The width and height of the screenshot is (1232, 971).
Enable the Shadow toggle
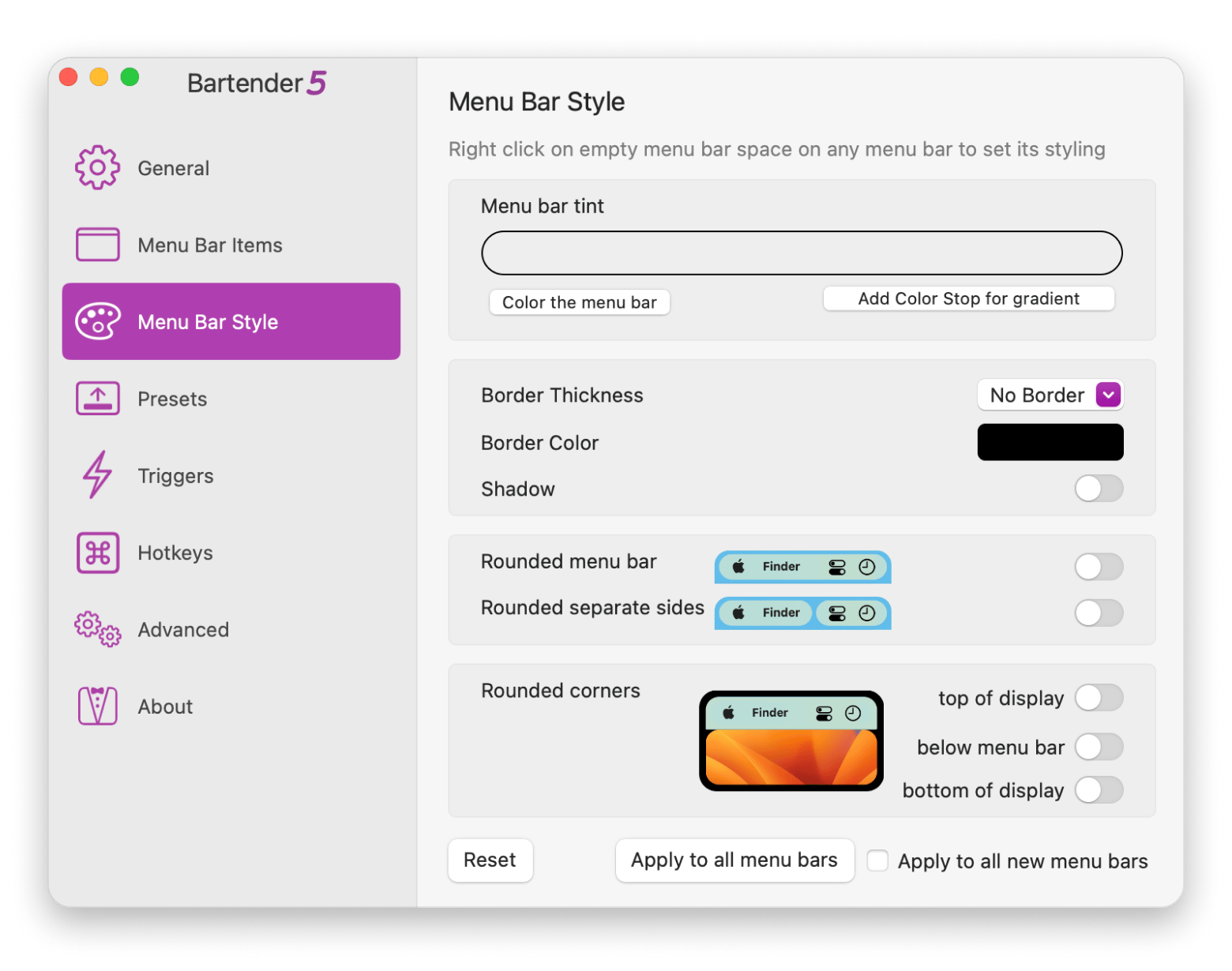tap(1099, 489)
